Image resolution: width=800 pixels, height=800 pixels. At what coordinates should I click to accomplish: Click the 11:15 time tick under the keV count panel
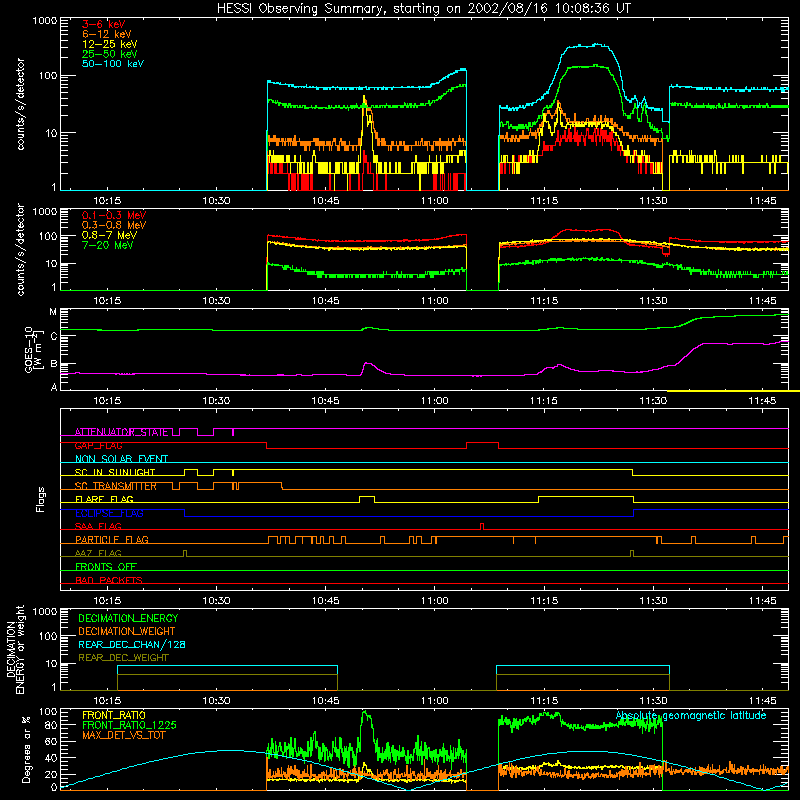point(544,201)
